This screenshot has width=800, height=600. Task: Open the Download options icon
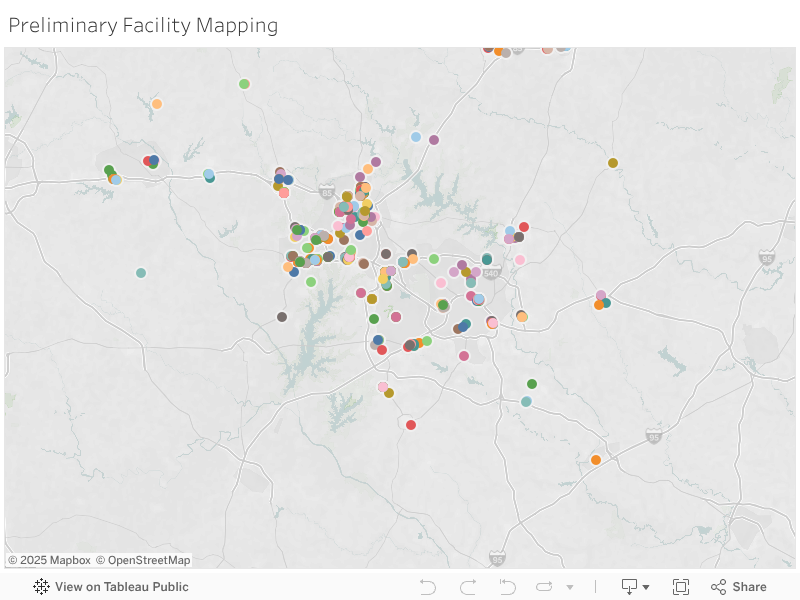point(629,586)
